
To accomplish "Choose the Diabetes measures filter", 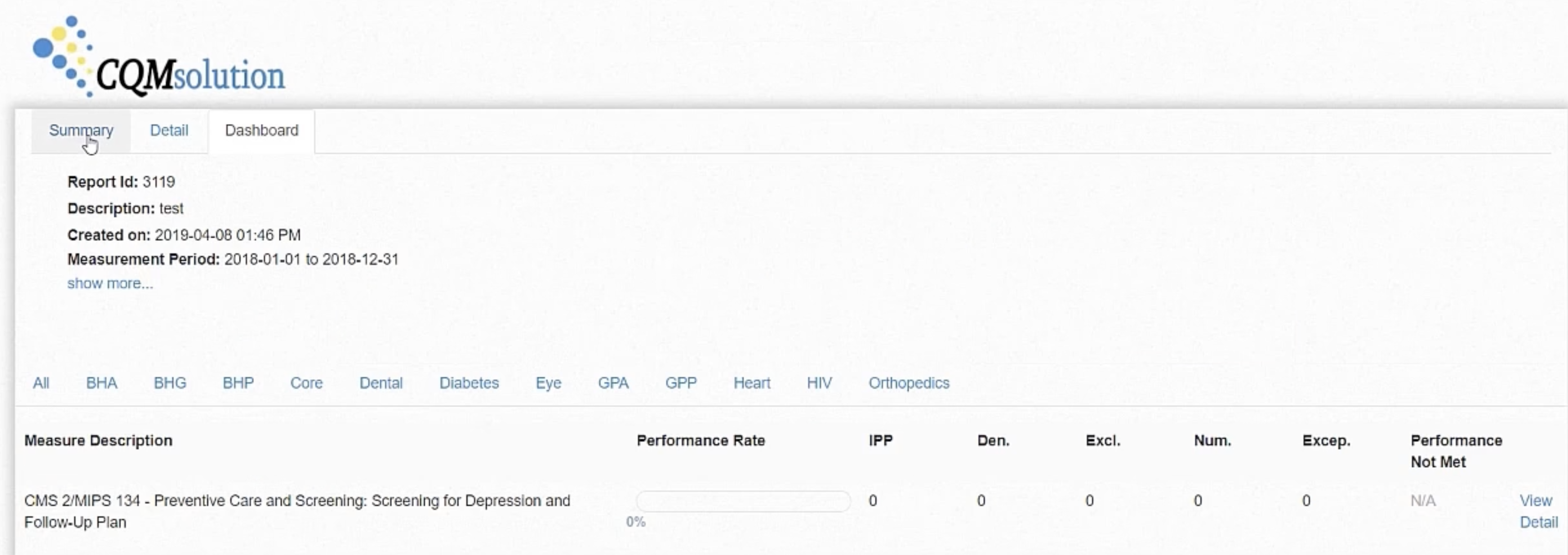I will pyautogui.click(x=469, y=383).
